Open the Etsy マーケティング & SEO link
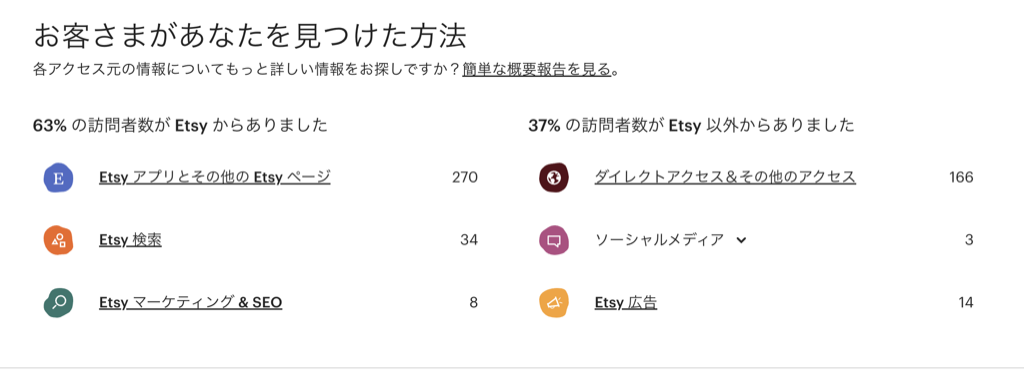 (x=191, y=303)
